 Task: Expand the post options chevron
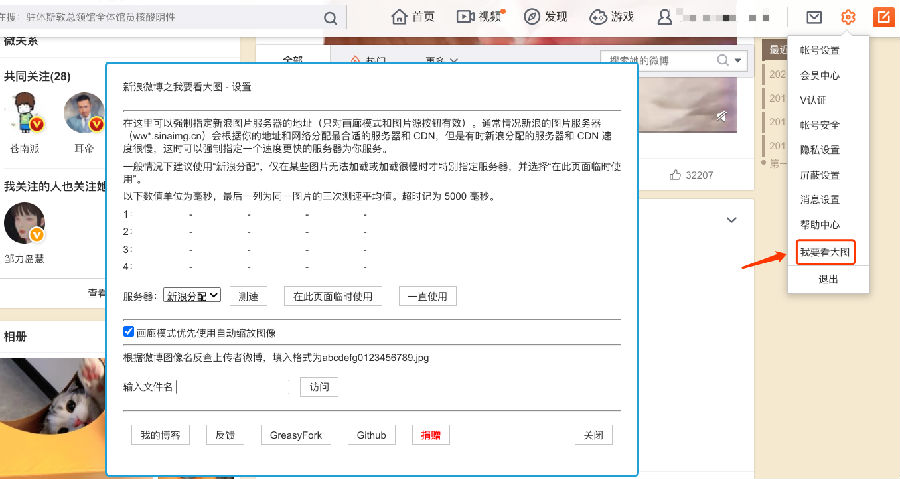[731, 220]
